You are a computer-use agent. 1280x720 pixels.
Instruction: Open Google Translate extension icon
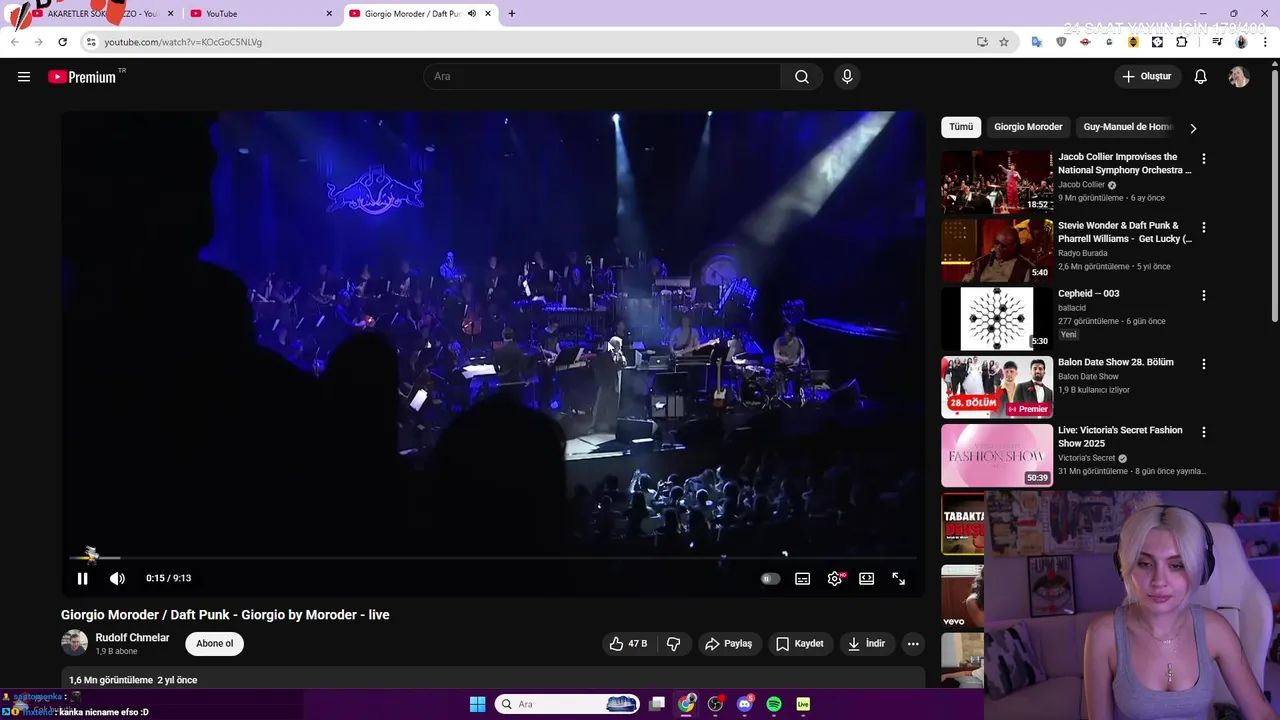point(1037,42)
